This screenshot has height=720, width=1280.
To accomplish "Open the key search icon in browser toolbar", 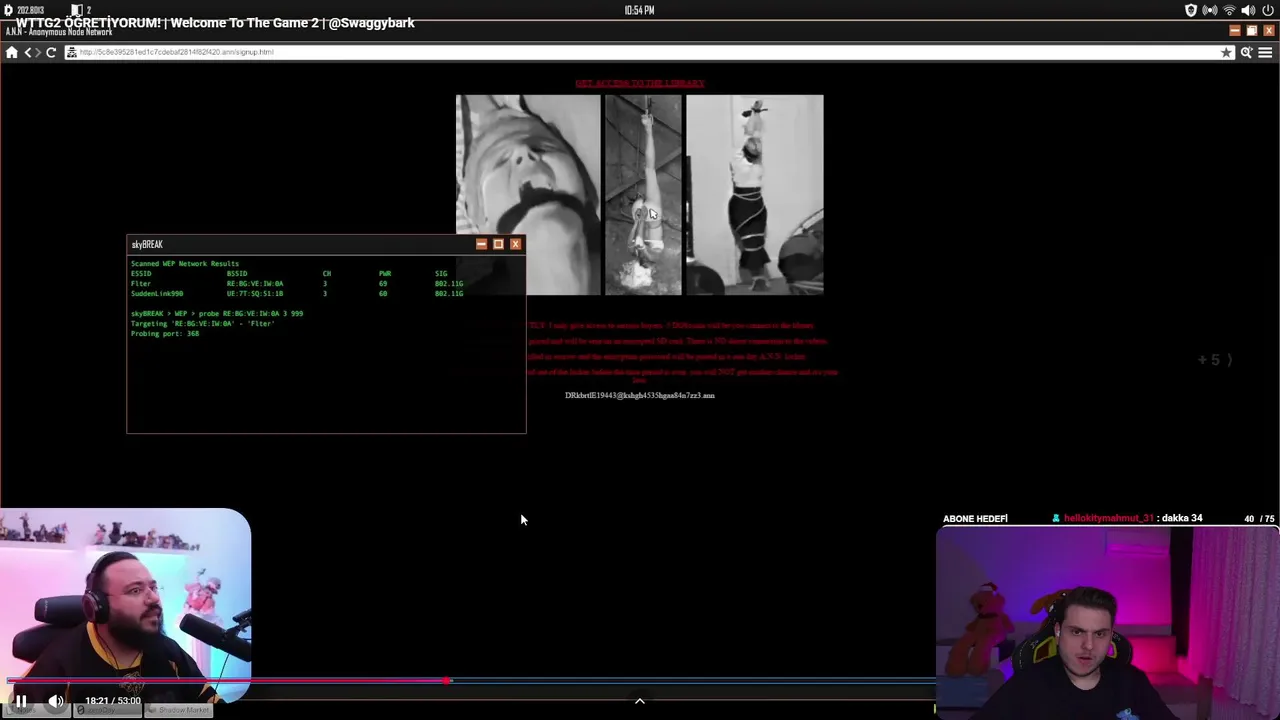I will (1246, 52).
